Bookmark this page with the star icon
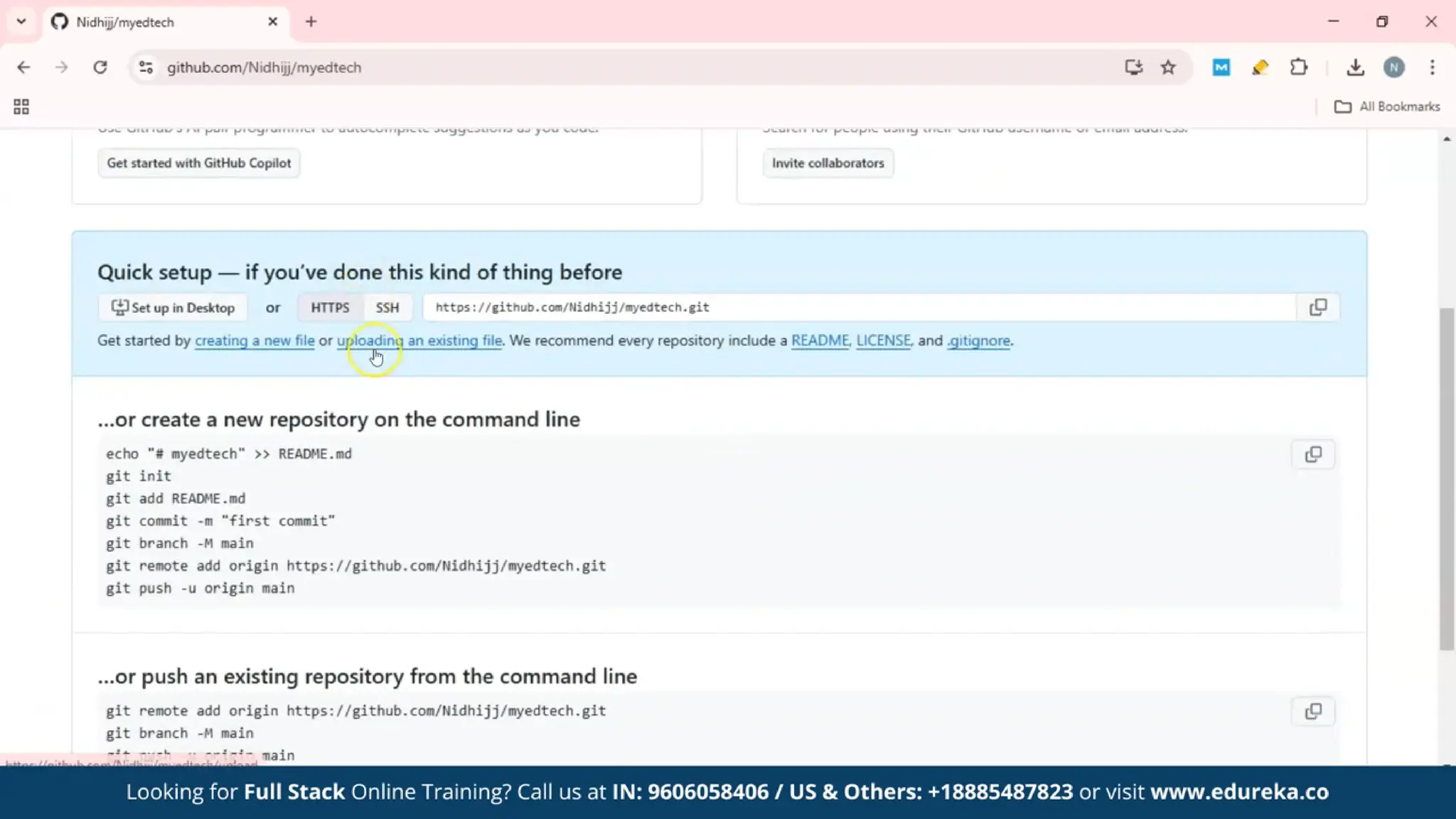Viewport: 1456px width, 819px height. (x=1168, y=68)
